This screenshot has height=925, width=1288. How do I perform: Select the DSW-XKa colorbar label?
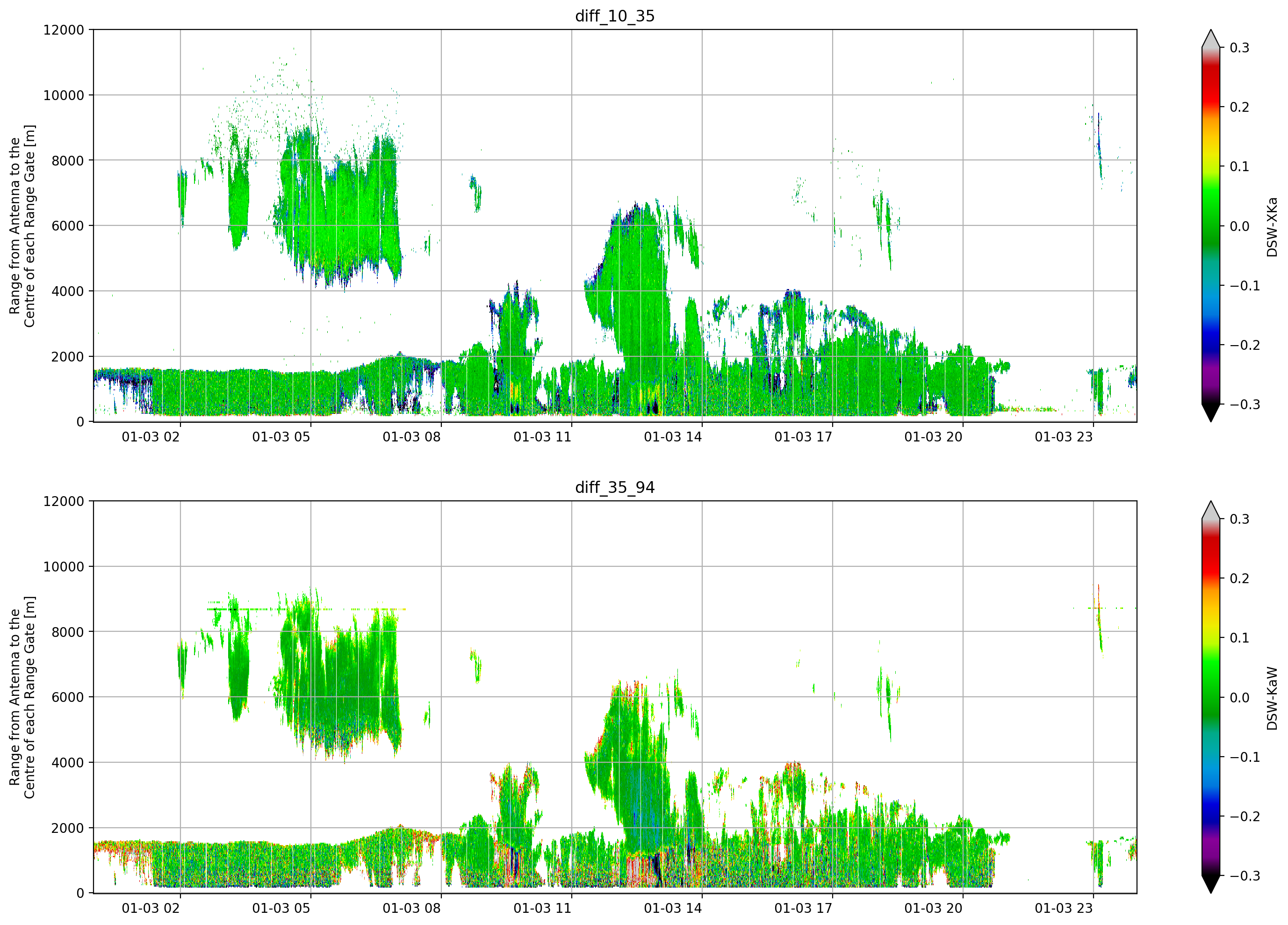[x=1272, y=227]
